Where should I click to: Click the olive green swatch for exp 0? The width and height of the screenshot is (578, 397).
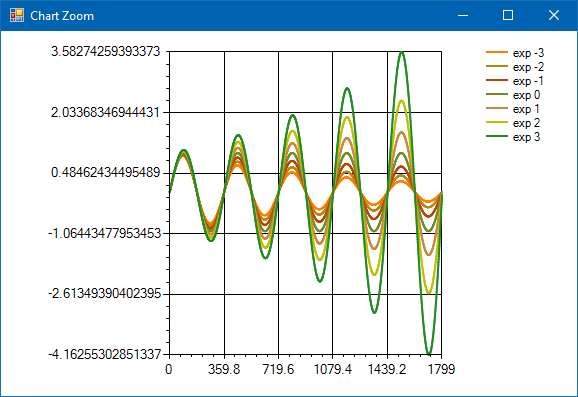[497, 94]
